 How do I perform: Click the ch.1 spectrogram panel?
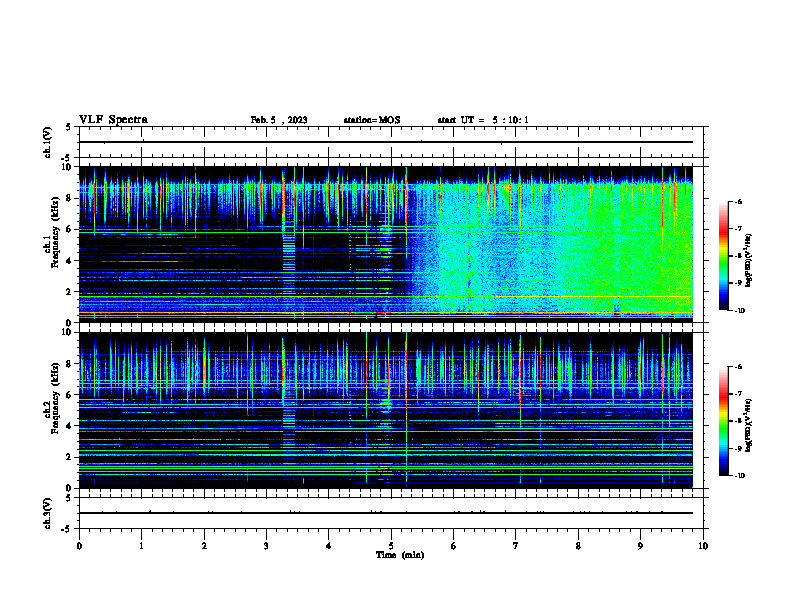(x=386, y=244)
